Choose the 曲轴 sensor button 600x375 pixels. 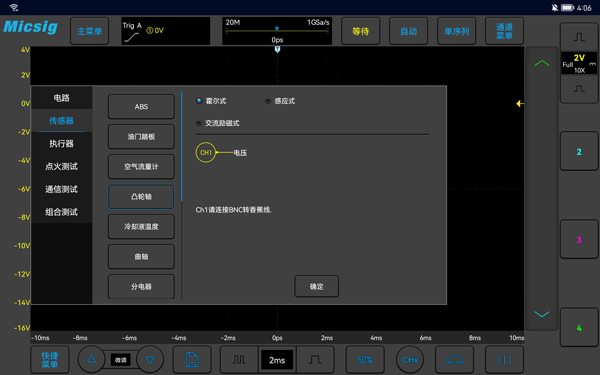(141, 257)
